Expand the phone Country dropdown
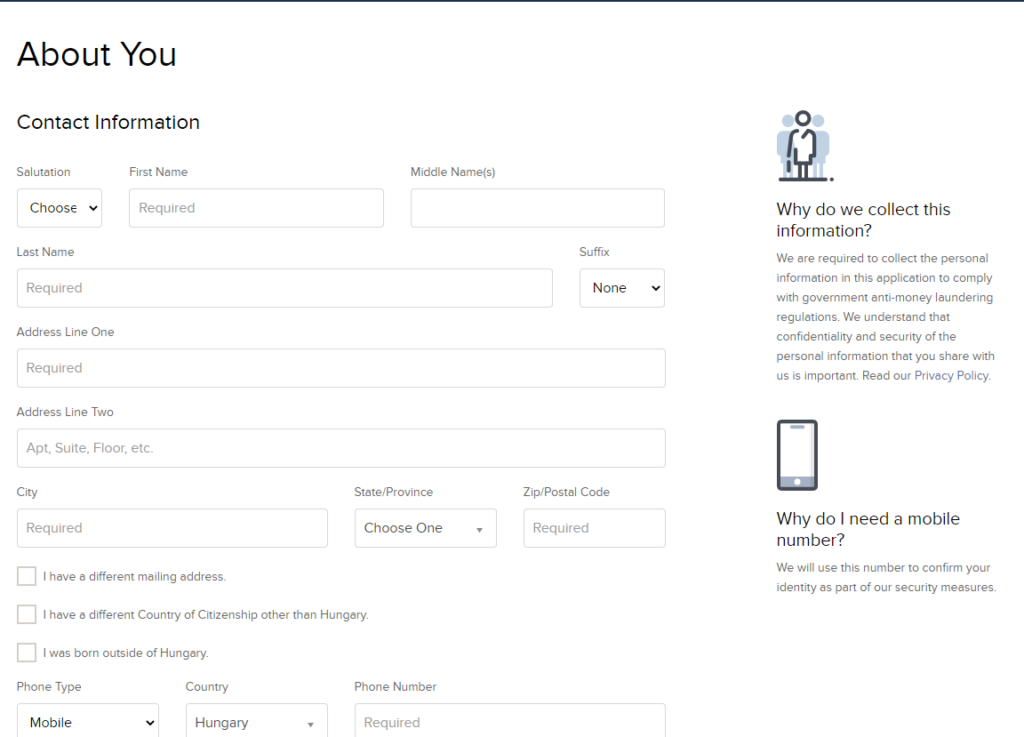 [x=256, y=721]
